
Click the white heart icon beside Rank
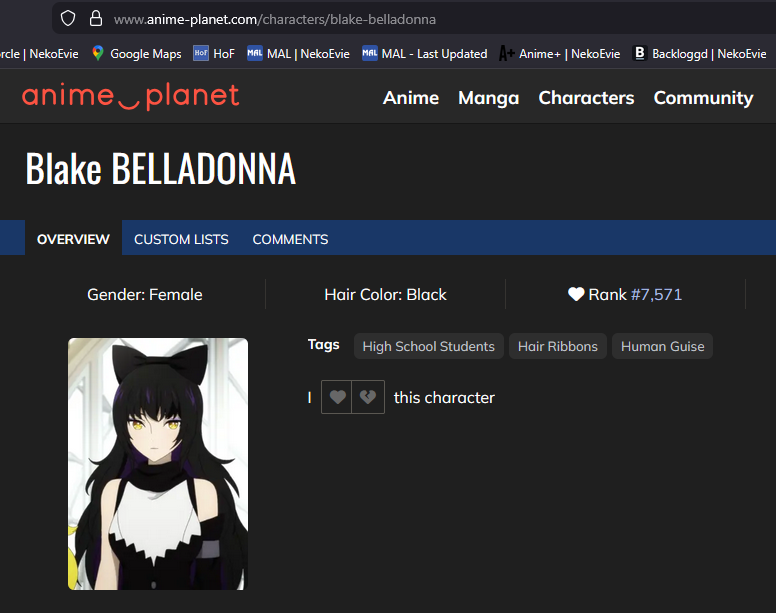[x=576, y=294]
